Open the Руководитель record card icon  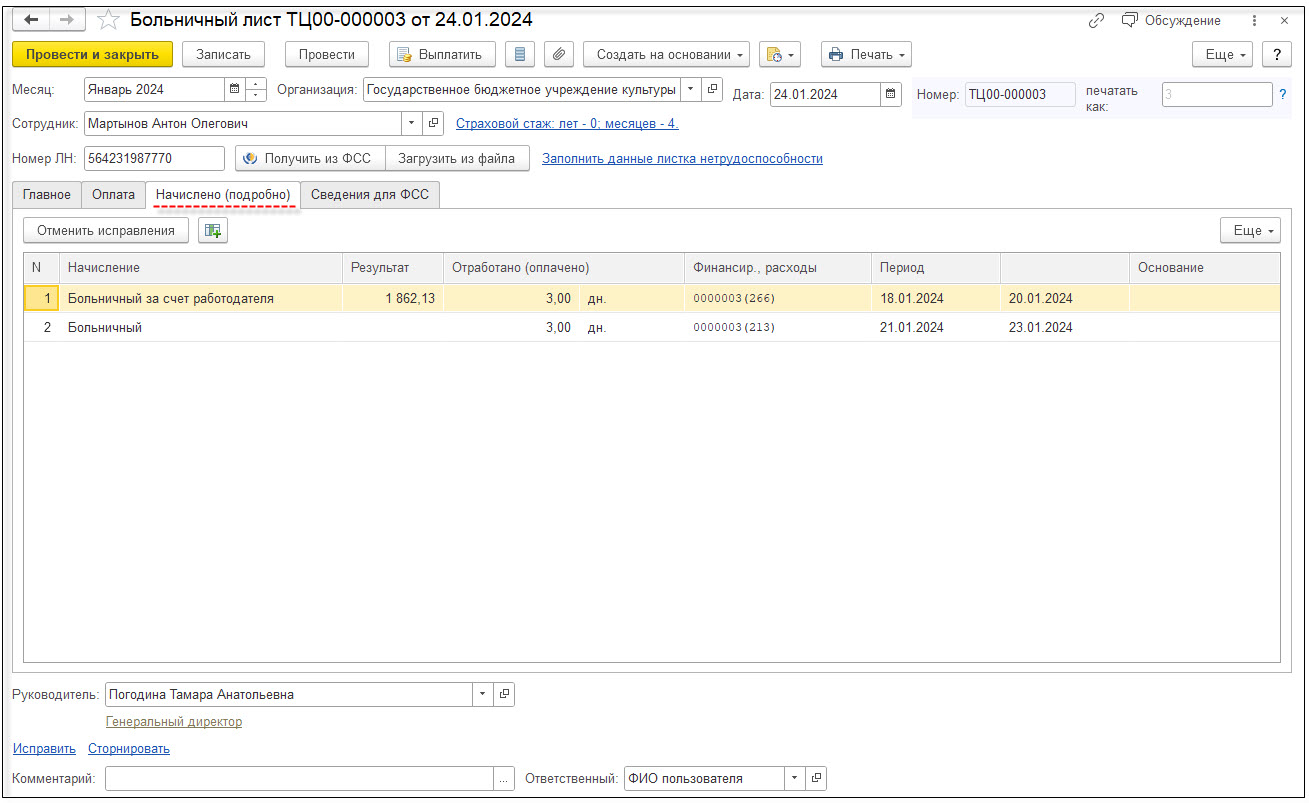504,694
